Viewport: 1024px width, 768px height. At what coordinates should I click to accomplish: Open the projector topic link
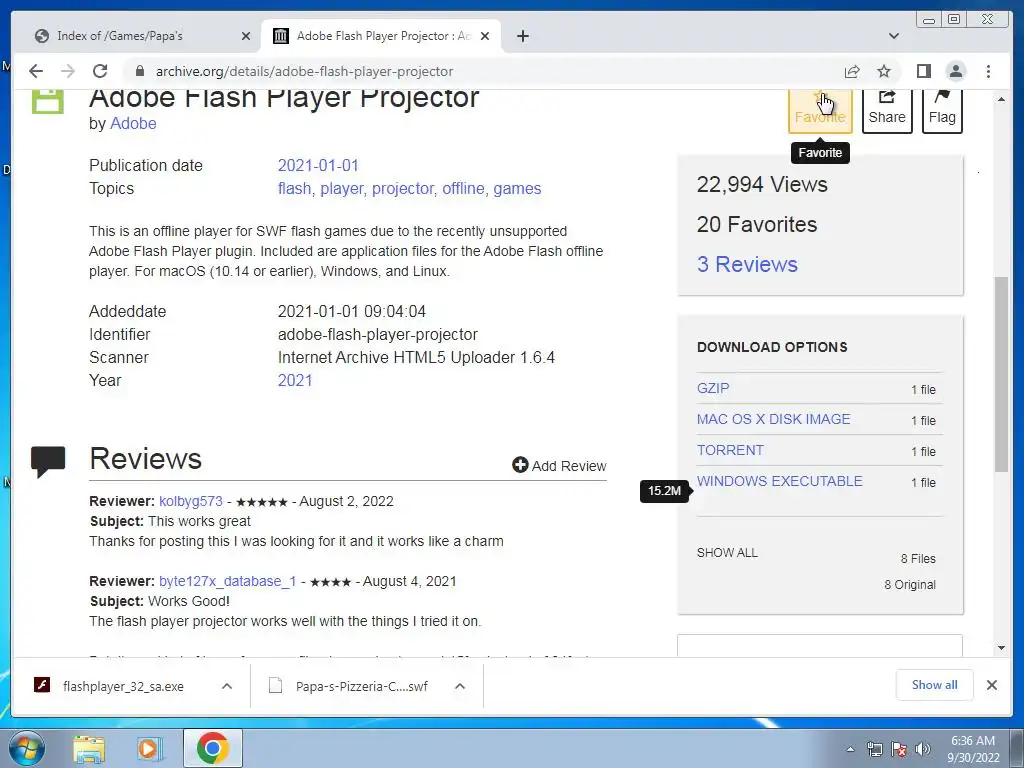click(x=402, y=189)
